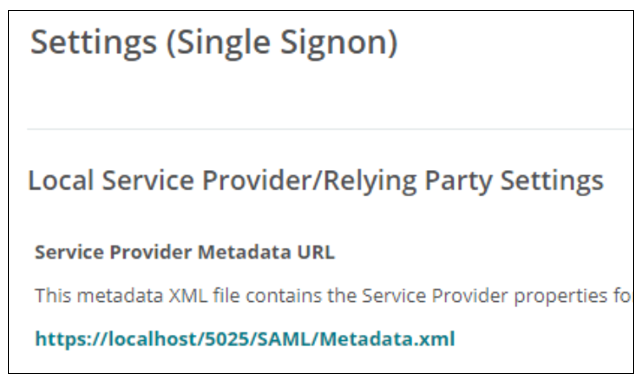Click the 'localhost' part of the metadata link
641x383 pixels.
(x=152, y=339)
